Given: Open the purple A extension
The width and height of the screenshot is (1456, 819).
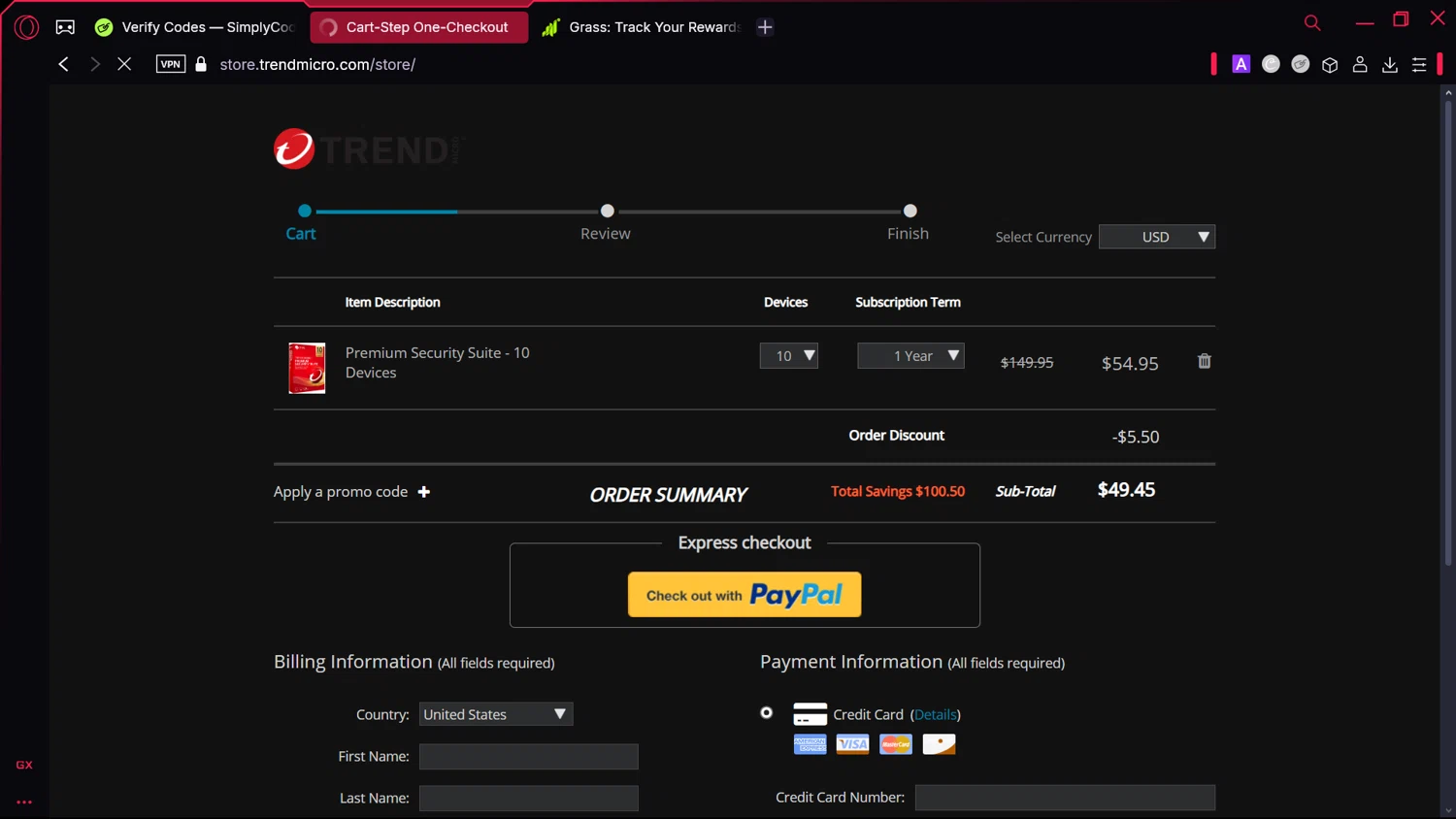Looking at the screenshot, I should pyautogui.click(x=1241, y=64).
